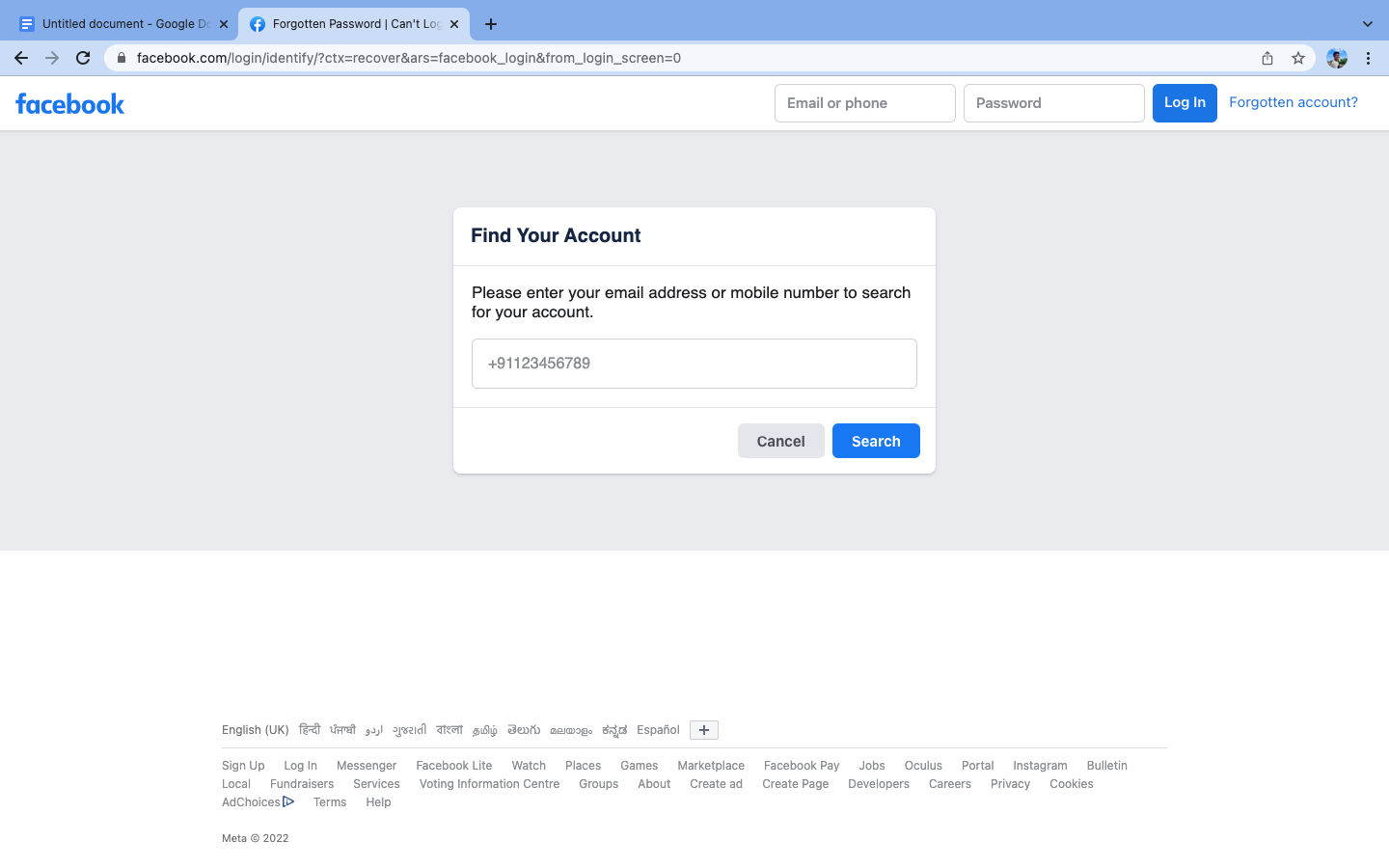Click the Facebook logo
Image resolution: width=1389 pixels, height=868 pixels.
coord(70,103)
